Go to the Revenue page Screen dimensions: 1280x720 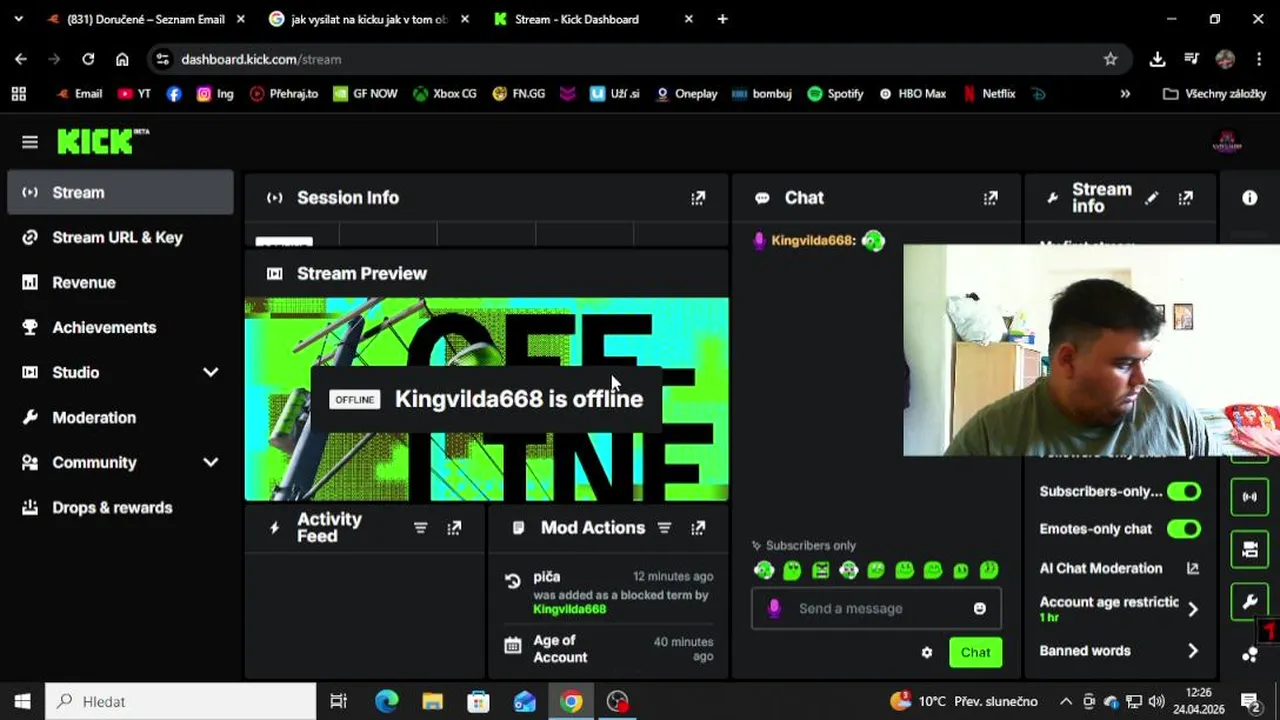point(120,282)
